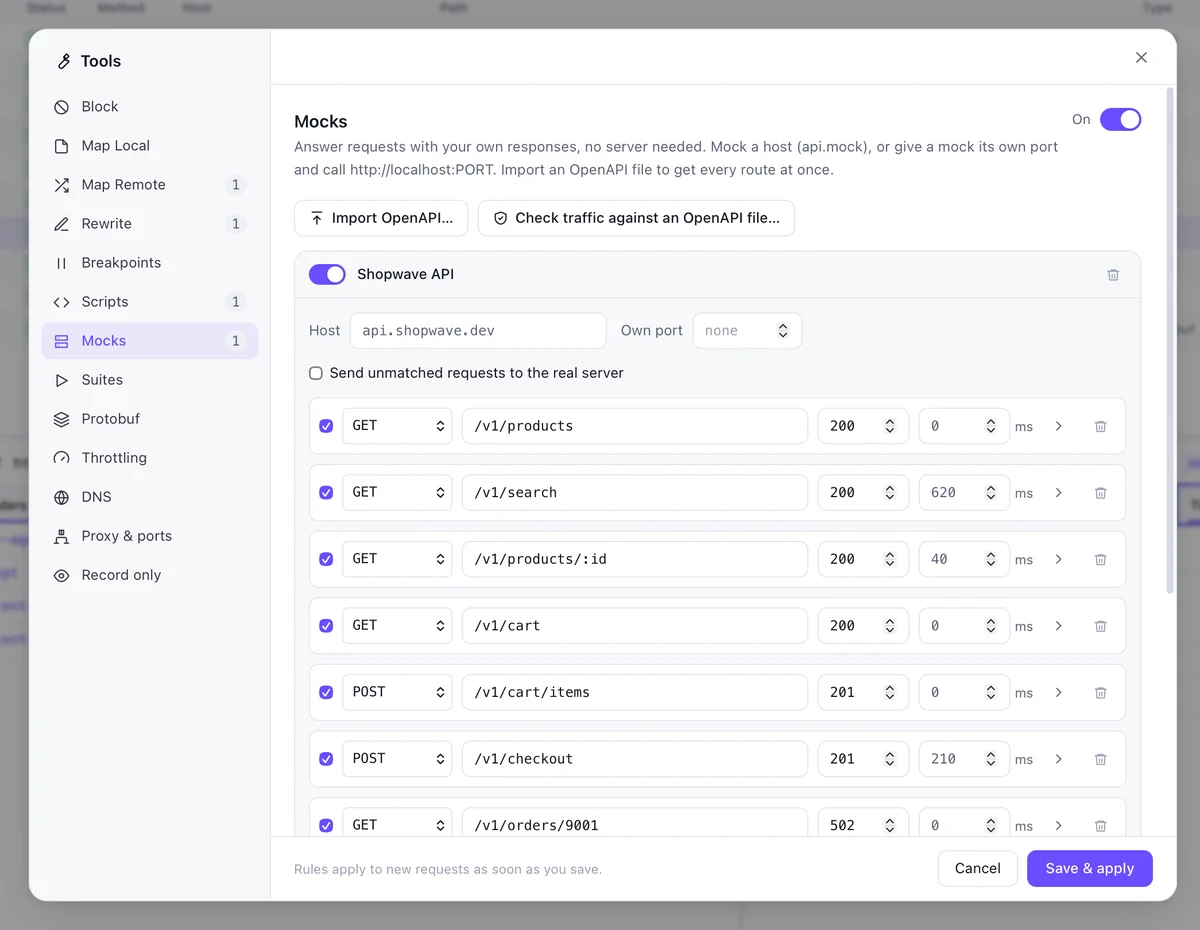Expand /v1/products route details chevron

point(1058,426)
